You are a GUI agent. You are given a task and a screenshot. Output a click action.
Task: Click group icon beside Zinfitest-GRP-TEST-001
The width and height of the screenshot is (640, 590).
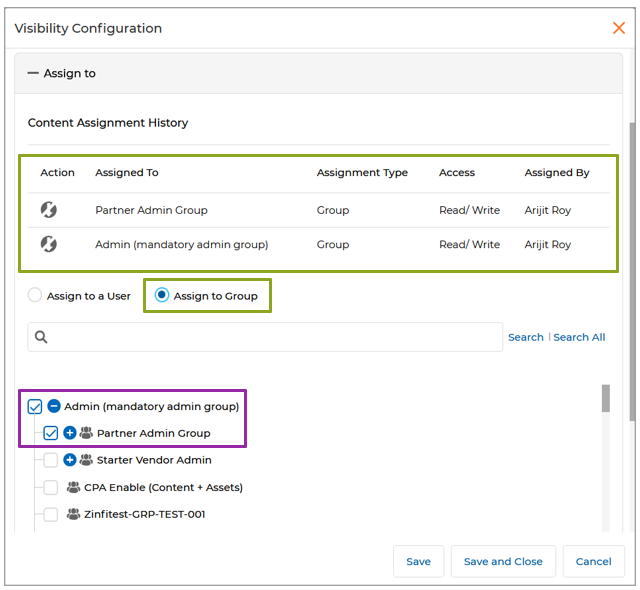pyautogui.click(x=73, y=514)
